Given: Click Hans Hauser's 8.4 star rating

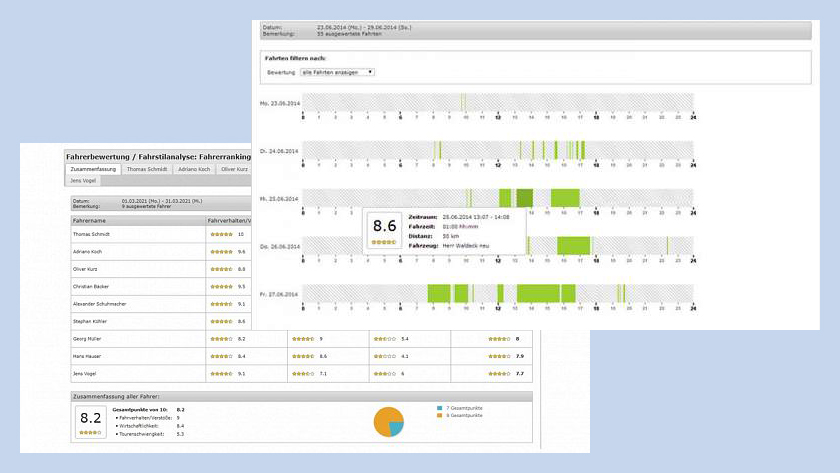Looking at the screenshot, I should (221, 356).
